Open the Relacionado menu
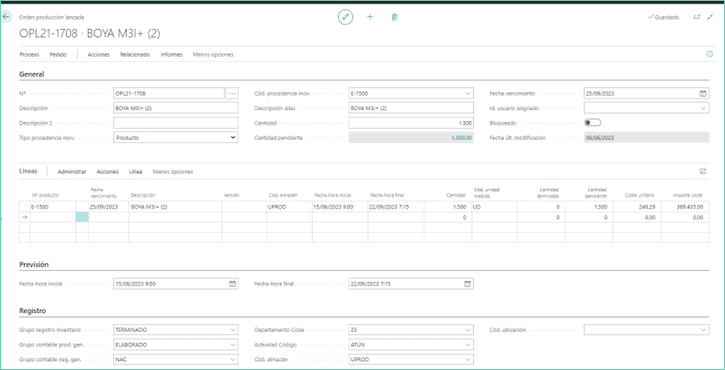Screen dimensions: 725x370 135,55
